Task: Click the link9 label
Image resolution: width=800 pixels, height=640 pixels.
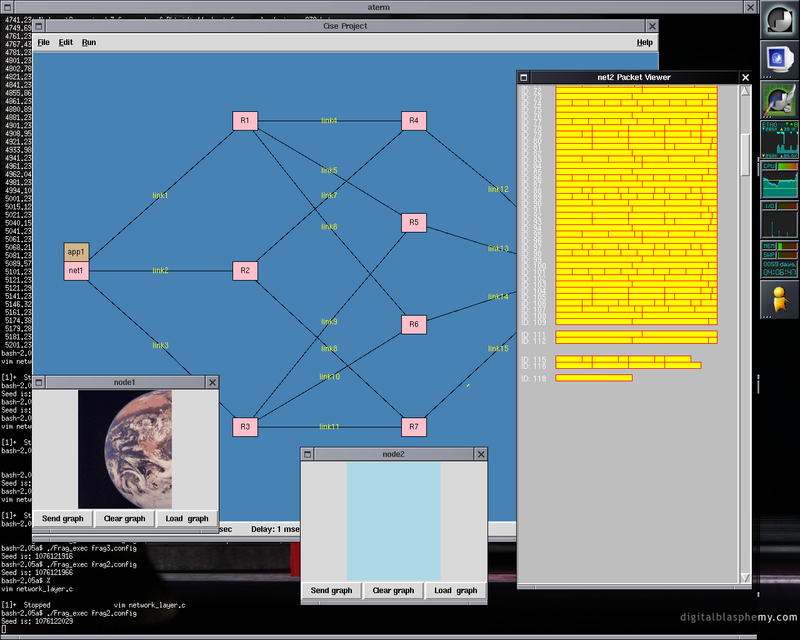Action: click(329, 322)
